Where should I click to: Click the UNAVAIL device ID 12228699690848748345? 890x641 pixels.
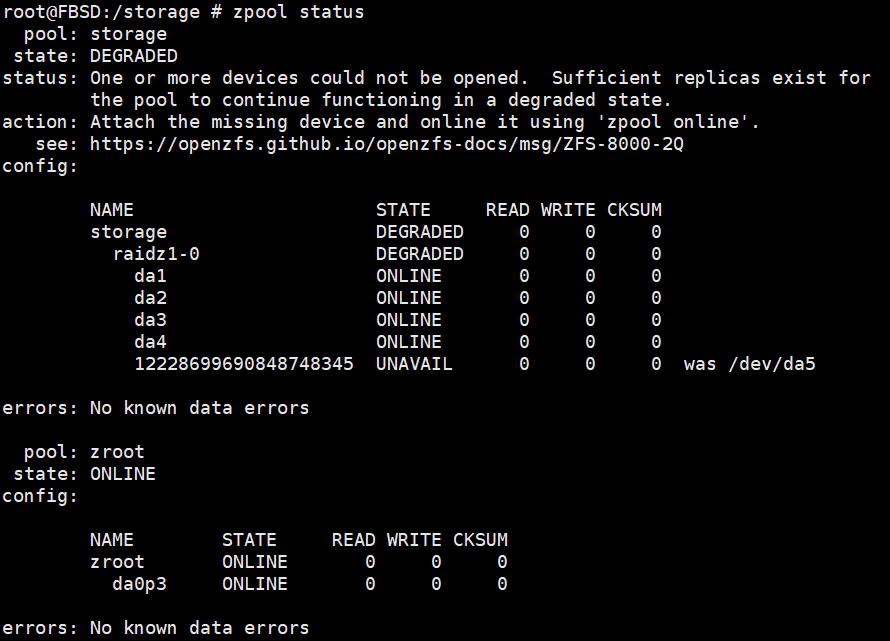pyautogui.click(x=244, y=364)
